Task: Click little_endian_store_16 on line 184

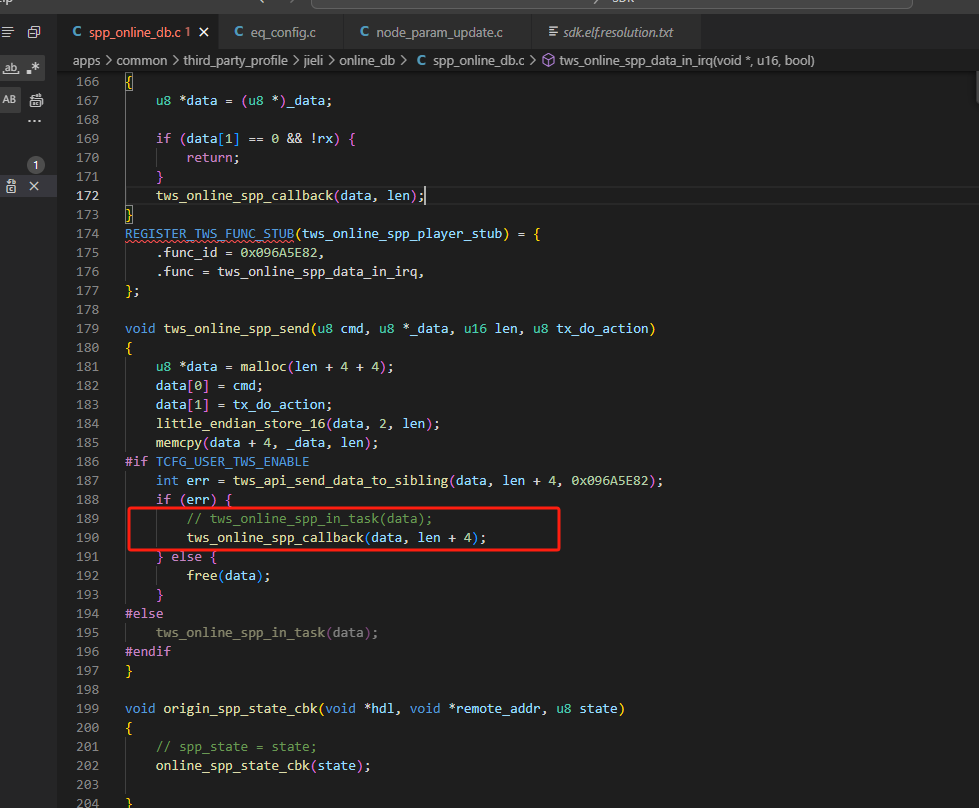Action: coord(240,424)
